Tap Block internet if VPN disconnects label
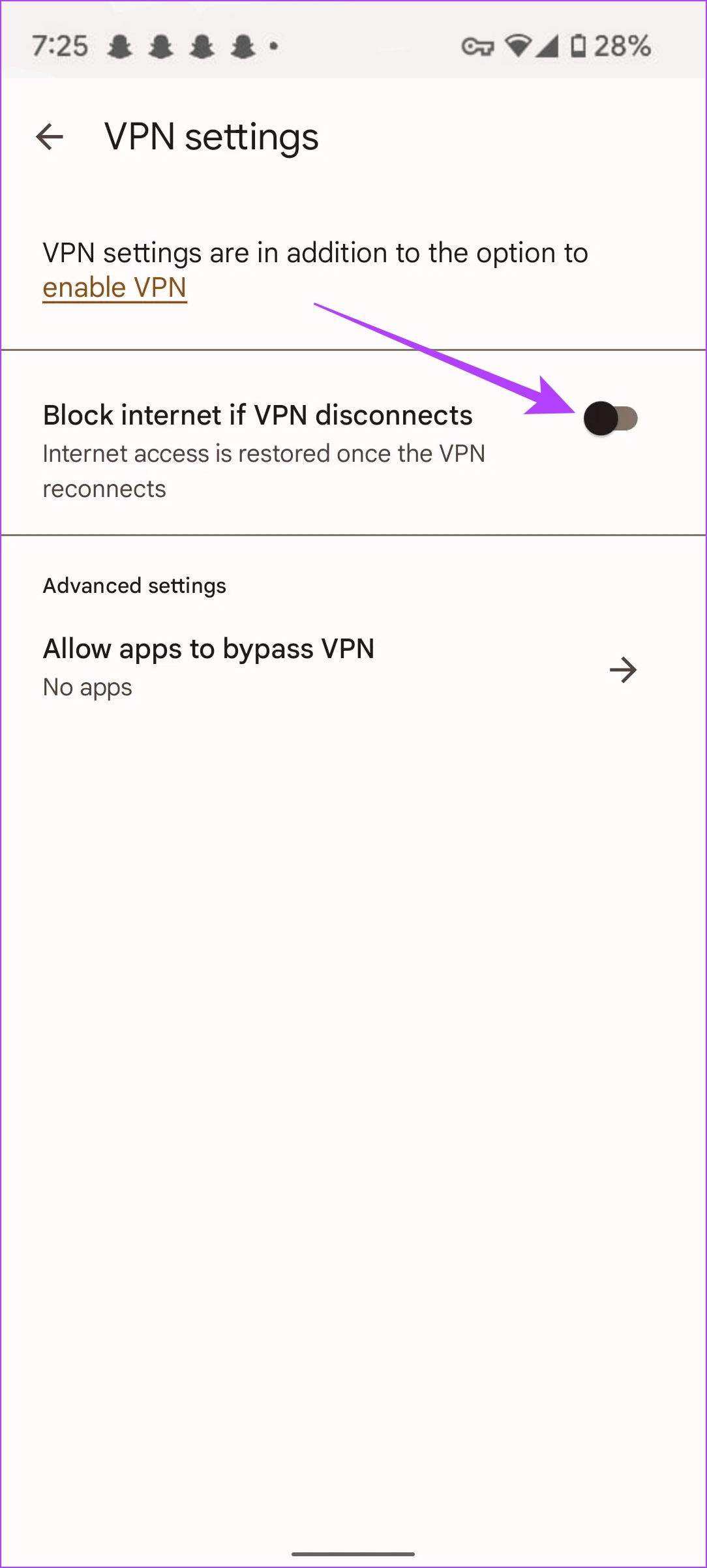707x1568 pixels. (258, 415)
